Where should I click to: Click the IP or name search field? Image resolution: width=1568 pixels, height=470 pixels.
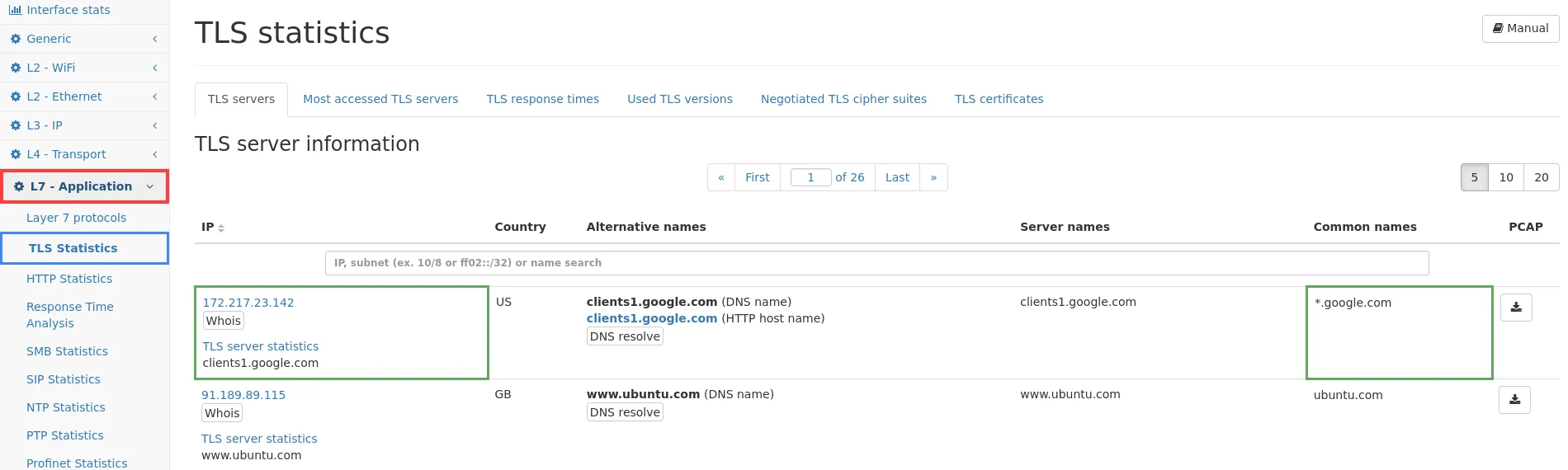point(876,263)
